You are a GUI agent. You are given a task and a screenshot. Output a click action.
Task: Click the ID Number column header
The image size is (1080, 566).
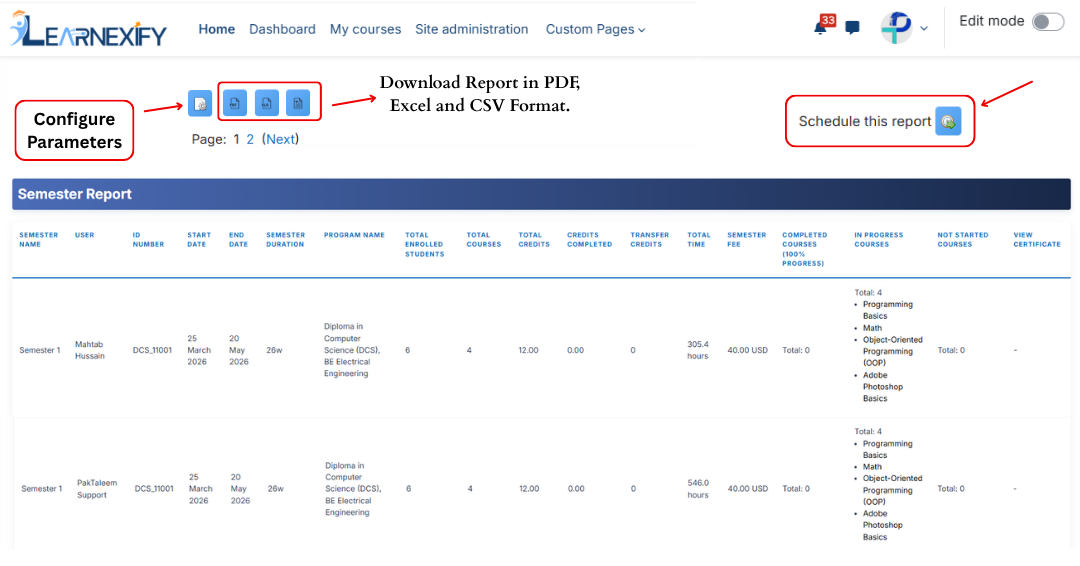coord(148,240)
